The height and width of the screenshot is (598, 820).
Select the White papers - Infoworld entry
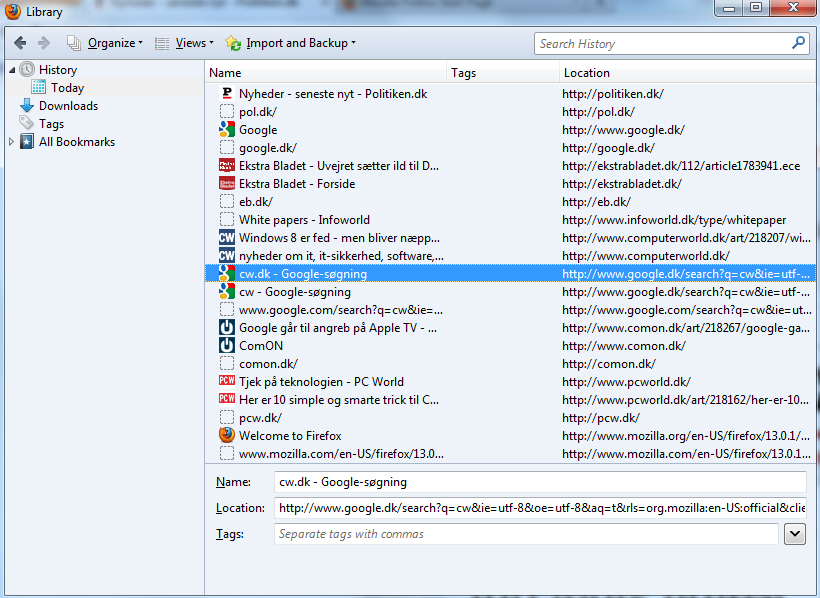[x=304, y=219]
